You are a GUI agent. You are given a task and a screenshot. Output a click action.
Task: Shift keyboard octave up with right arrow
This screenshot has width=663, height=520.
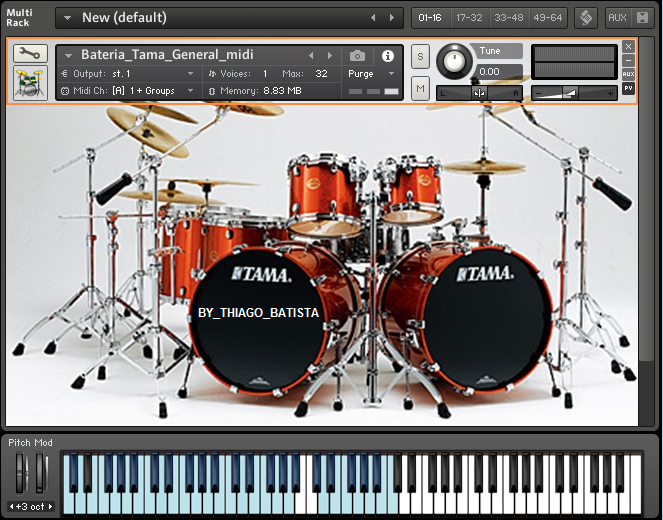pyautogui.click(x=50, y=506)
